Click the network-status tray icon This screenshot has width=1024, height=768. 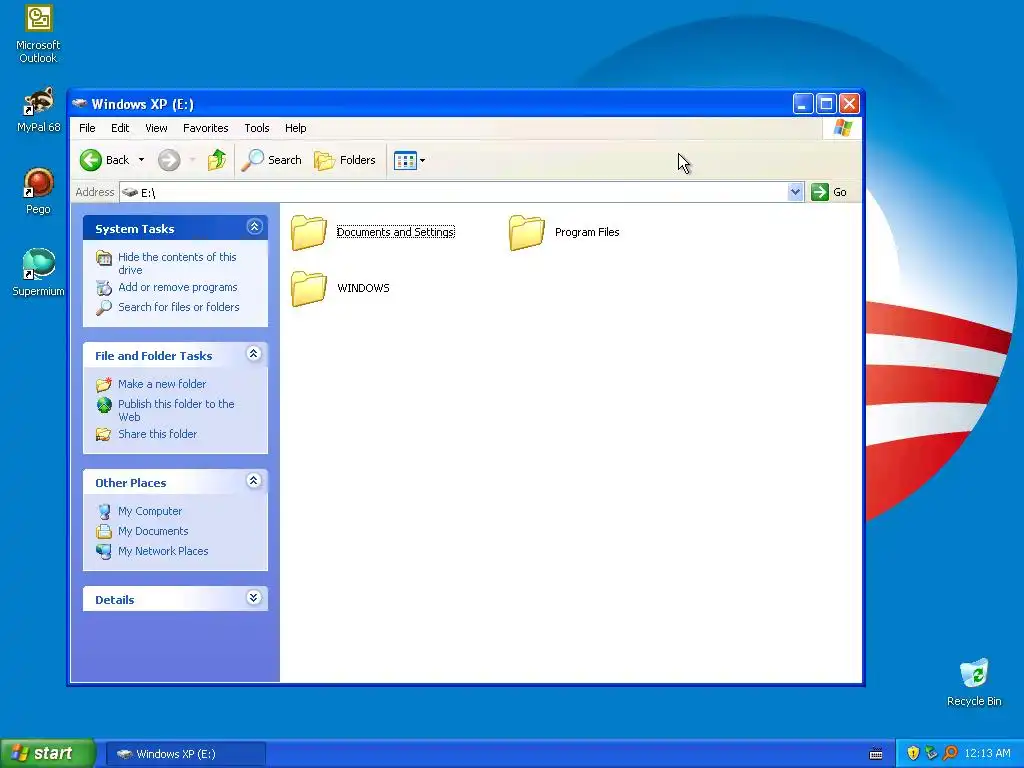pos(931,754)
